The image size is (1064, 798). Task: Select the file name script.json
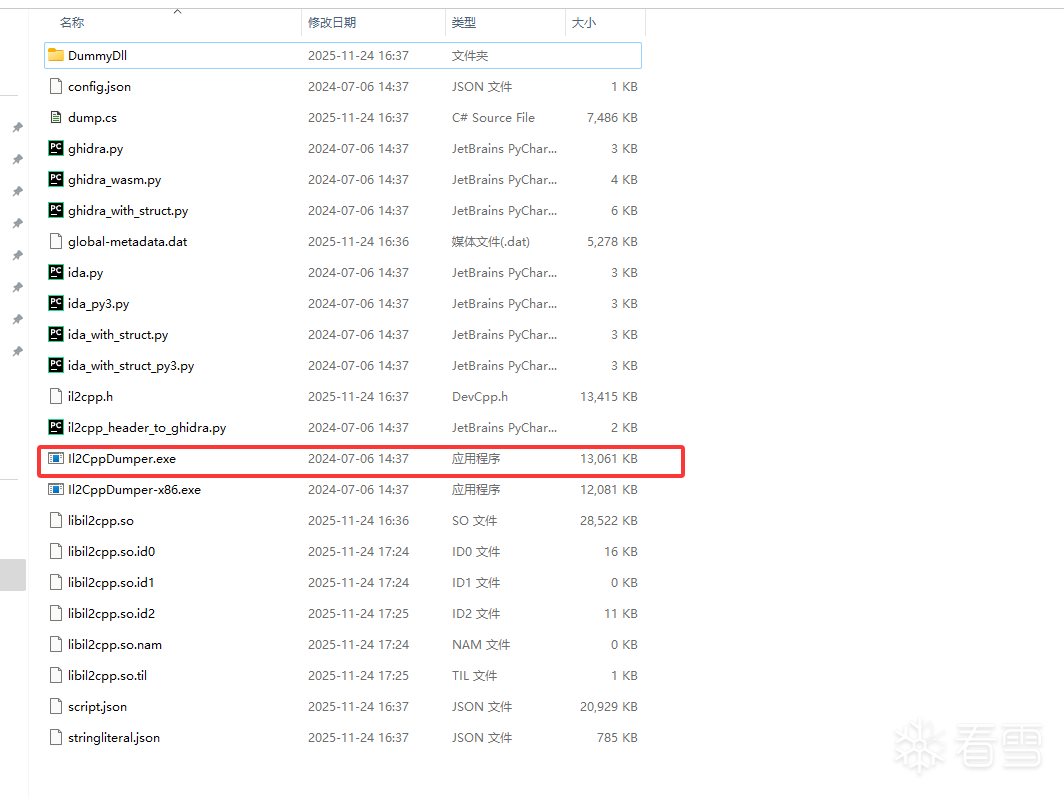pos(97,707)
